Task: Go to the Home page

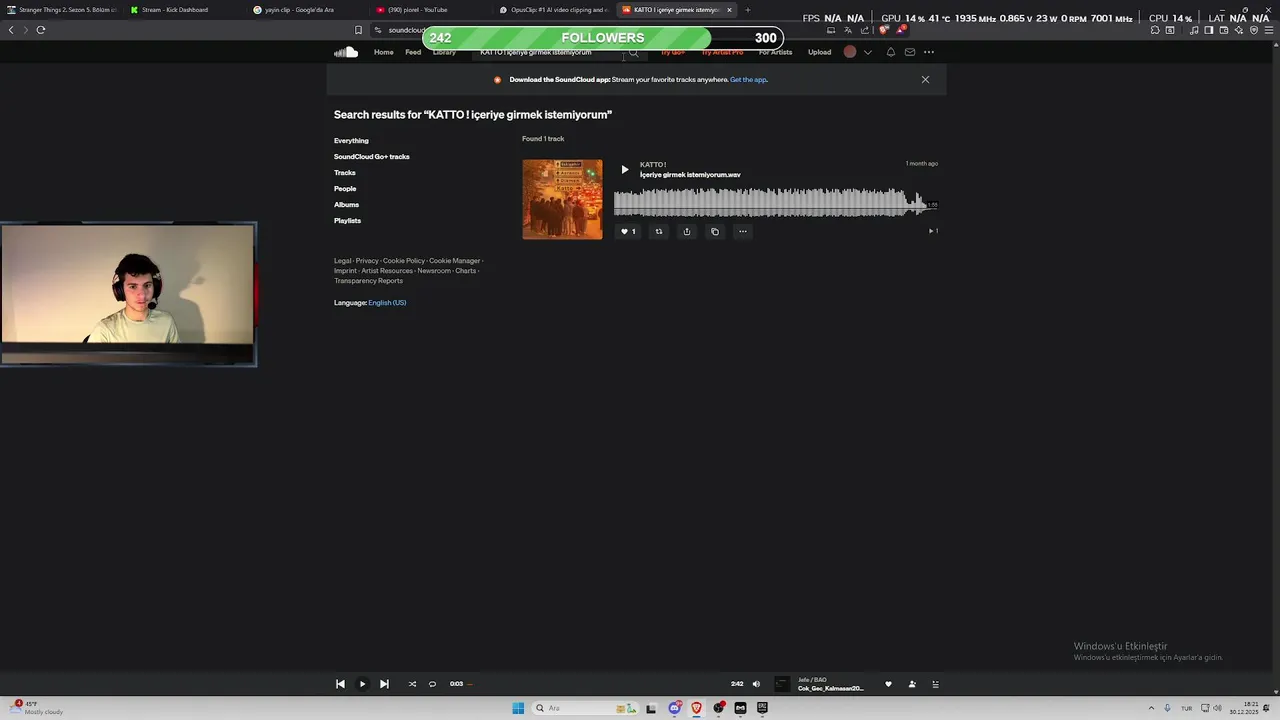Action: pos(384,52)
